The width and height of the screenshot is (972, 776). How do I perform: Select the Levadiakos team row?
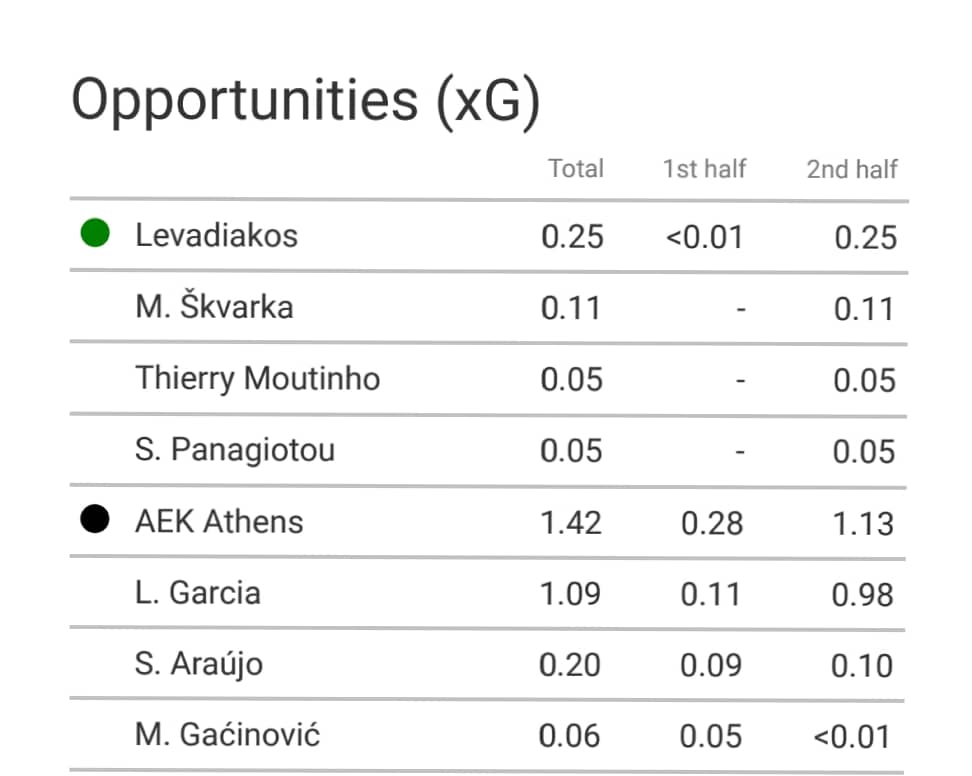488,236
